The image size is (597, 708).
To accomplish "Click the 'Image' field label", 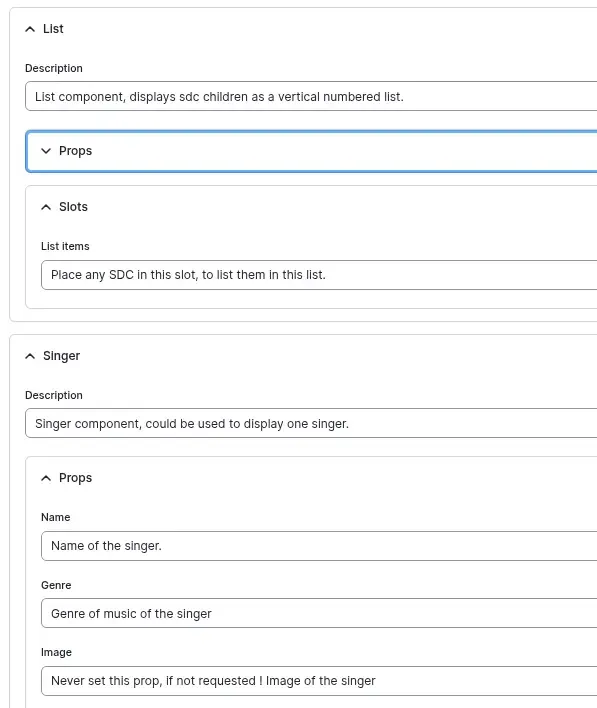I will 56,652.
